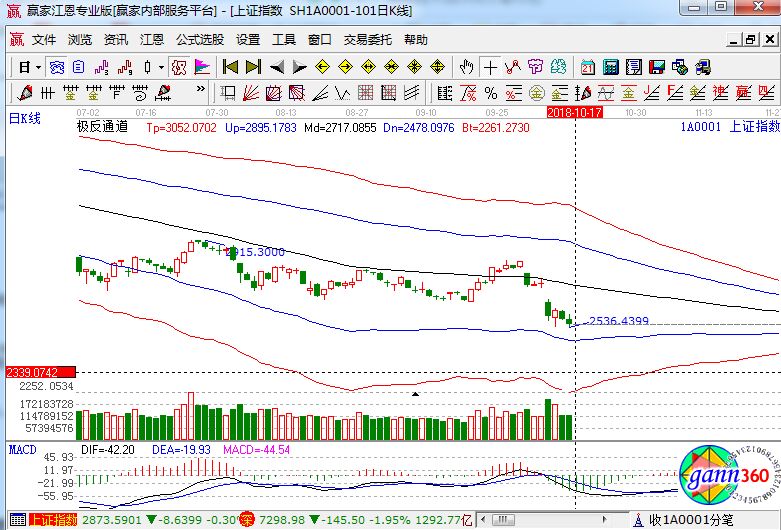The height and width of the screenshot is (530, 781).
Task: Open the 日 period dropdown arrow
Action: [38, 67]
